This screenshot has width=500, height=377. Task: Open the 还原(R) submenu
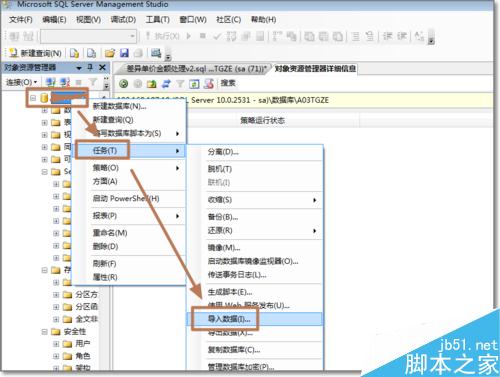(256, 231)
